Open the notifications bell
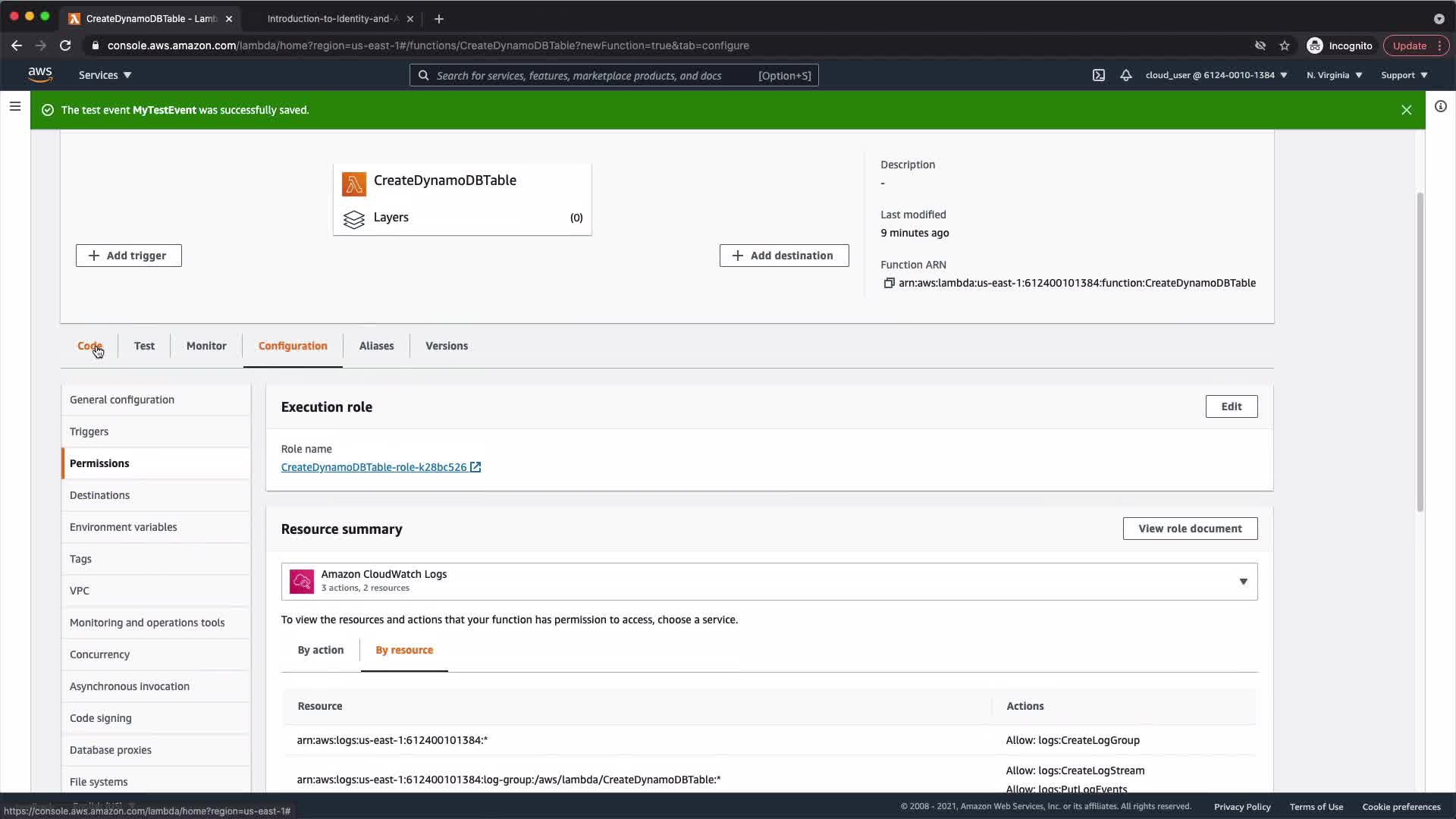The height and width of the screenshot is (819, 1456). [x=1126, y=75]
